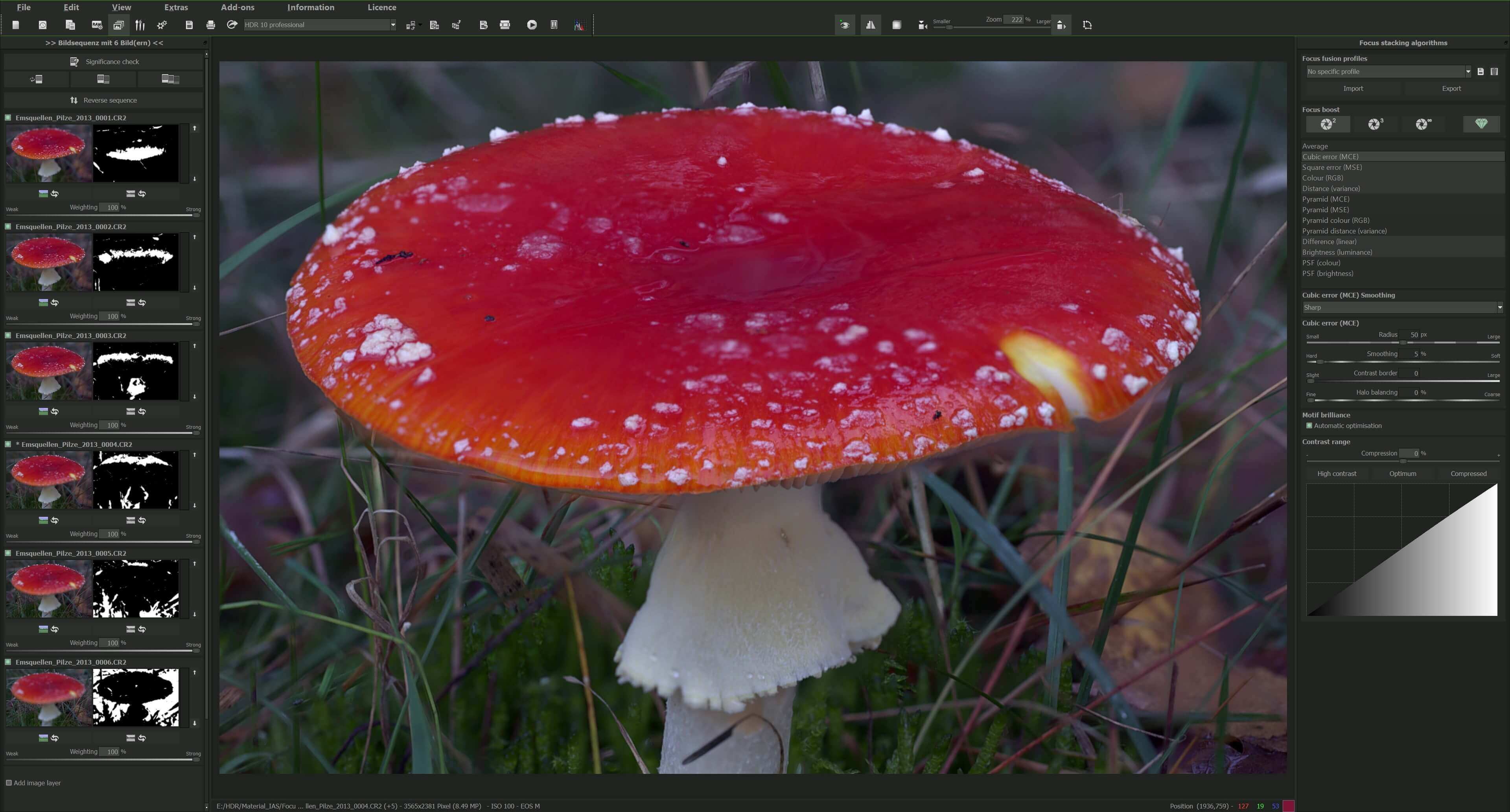Image resolution: width=1510 pixels, height=812 pixels.
Task: Click the gears settings icon in toolbar
Action: (x=162, y=25)
